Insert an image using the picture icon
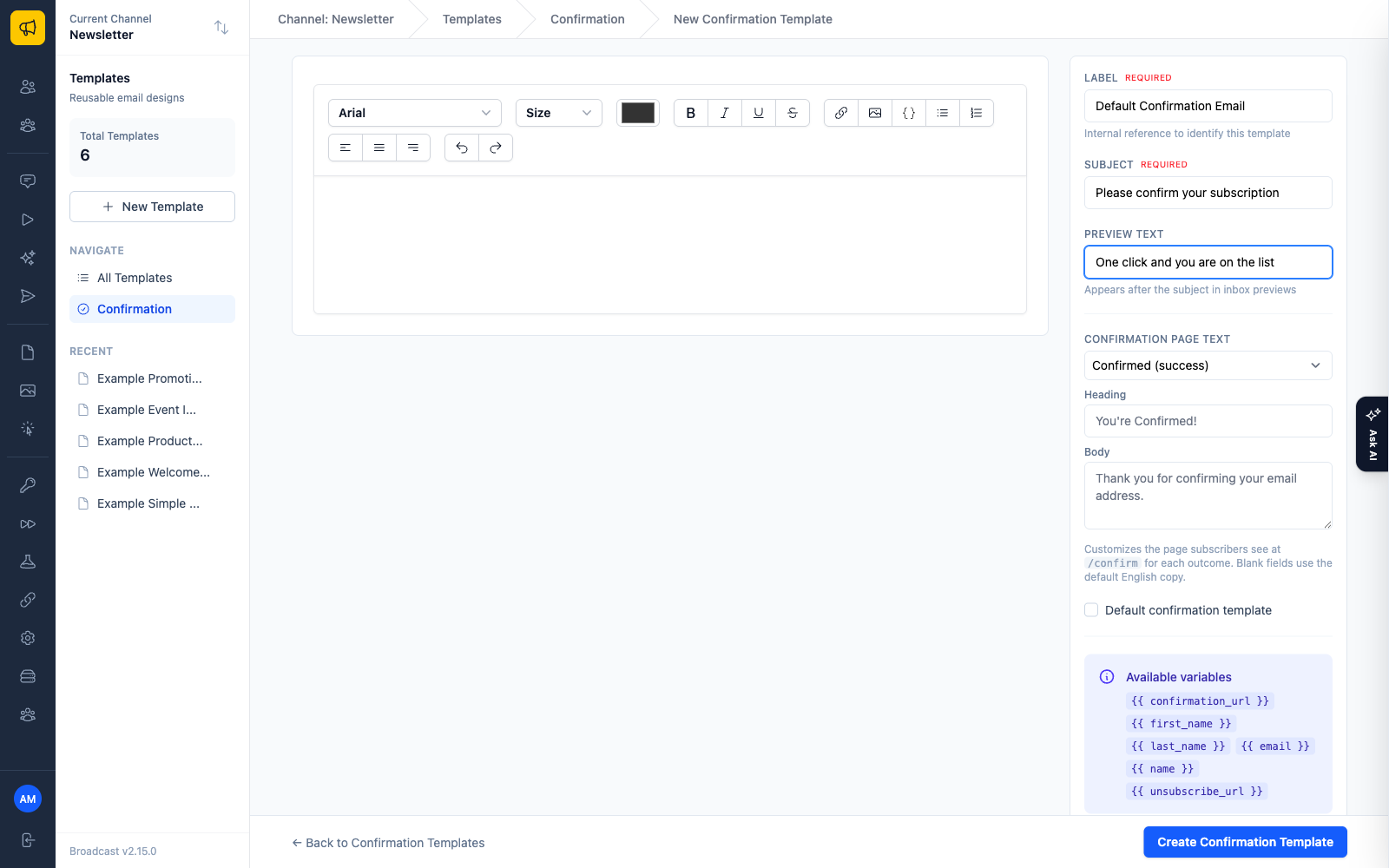Image resolution: width=1389 pixels, height=868 pixels. click(x=875, y=113)
